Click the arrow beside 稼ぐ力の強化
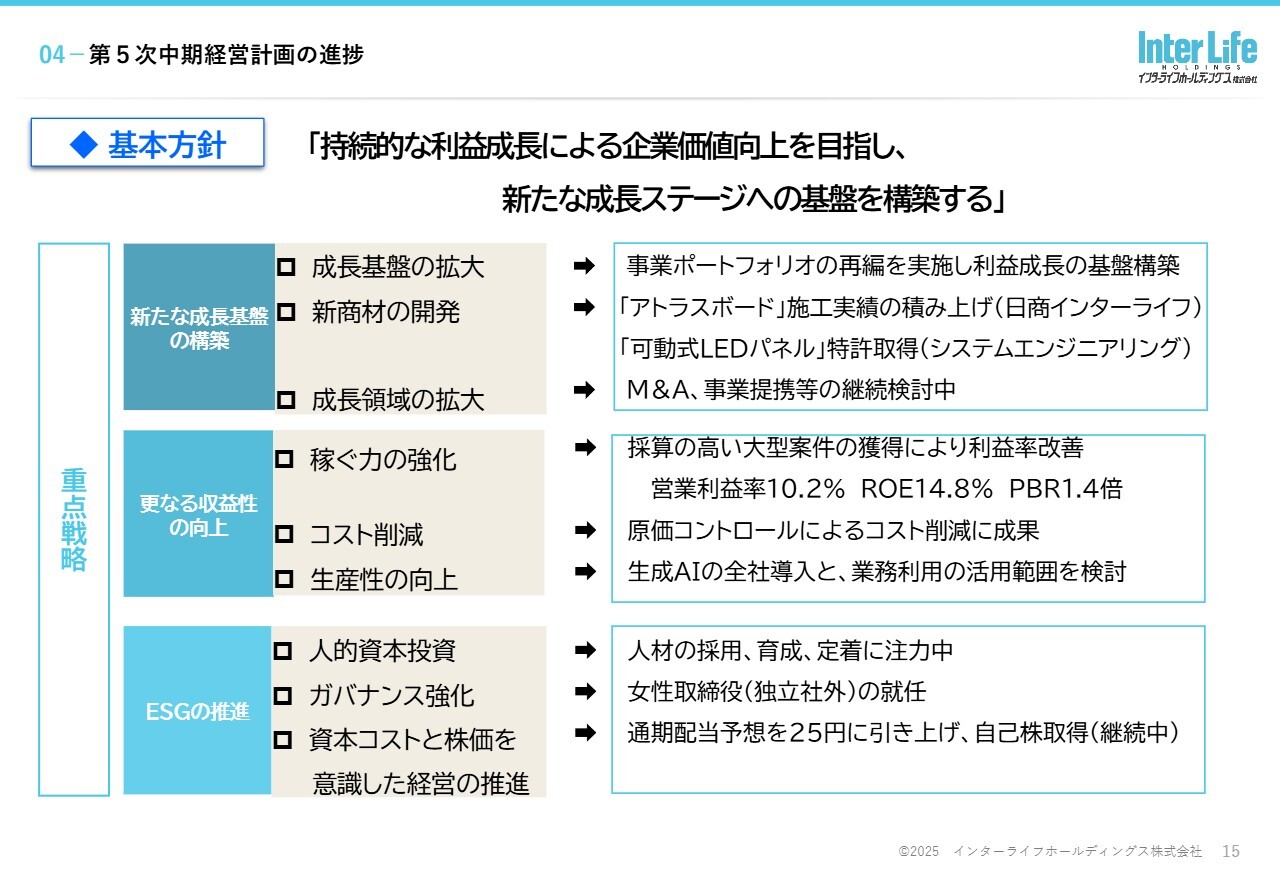 pyautogui.click(x=585, y=449)
